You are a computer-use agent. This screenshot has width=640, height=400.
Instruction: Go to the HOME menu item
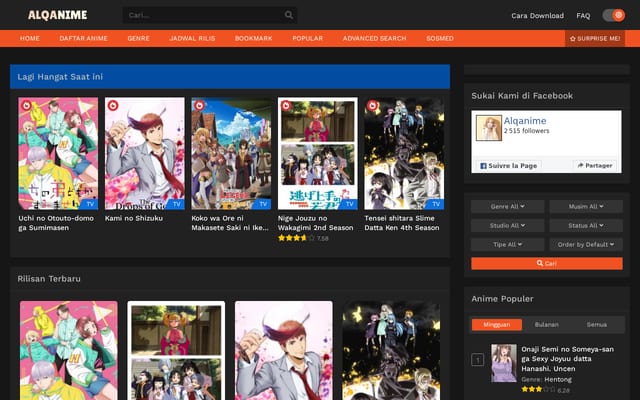(x=30, y=38)
